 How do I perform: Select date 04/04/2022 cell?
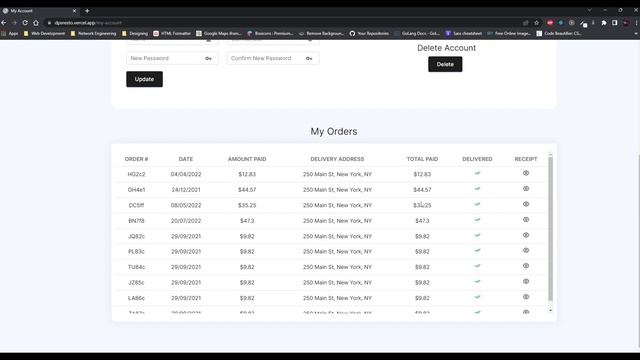pyautogui.click(x=186, y=174)
